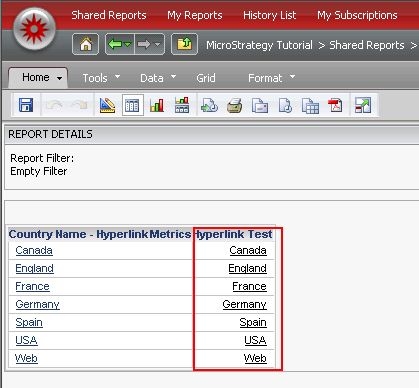Open the Data menu

coord(158,78)
